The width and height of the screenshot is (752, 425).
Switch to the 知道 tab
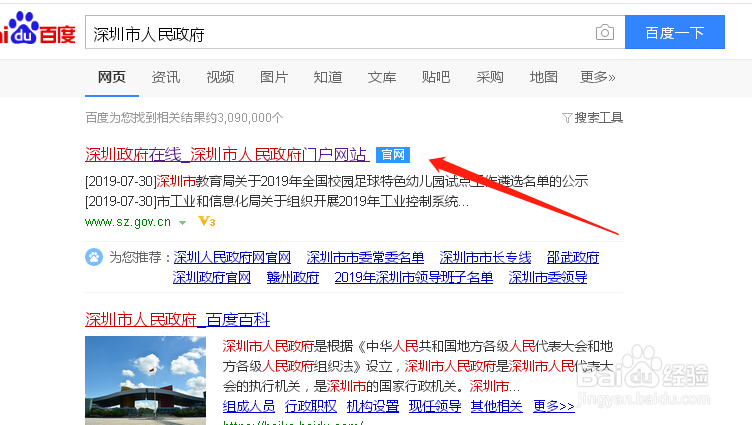pyautogui.click(x=328, y=77)
